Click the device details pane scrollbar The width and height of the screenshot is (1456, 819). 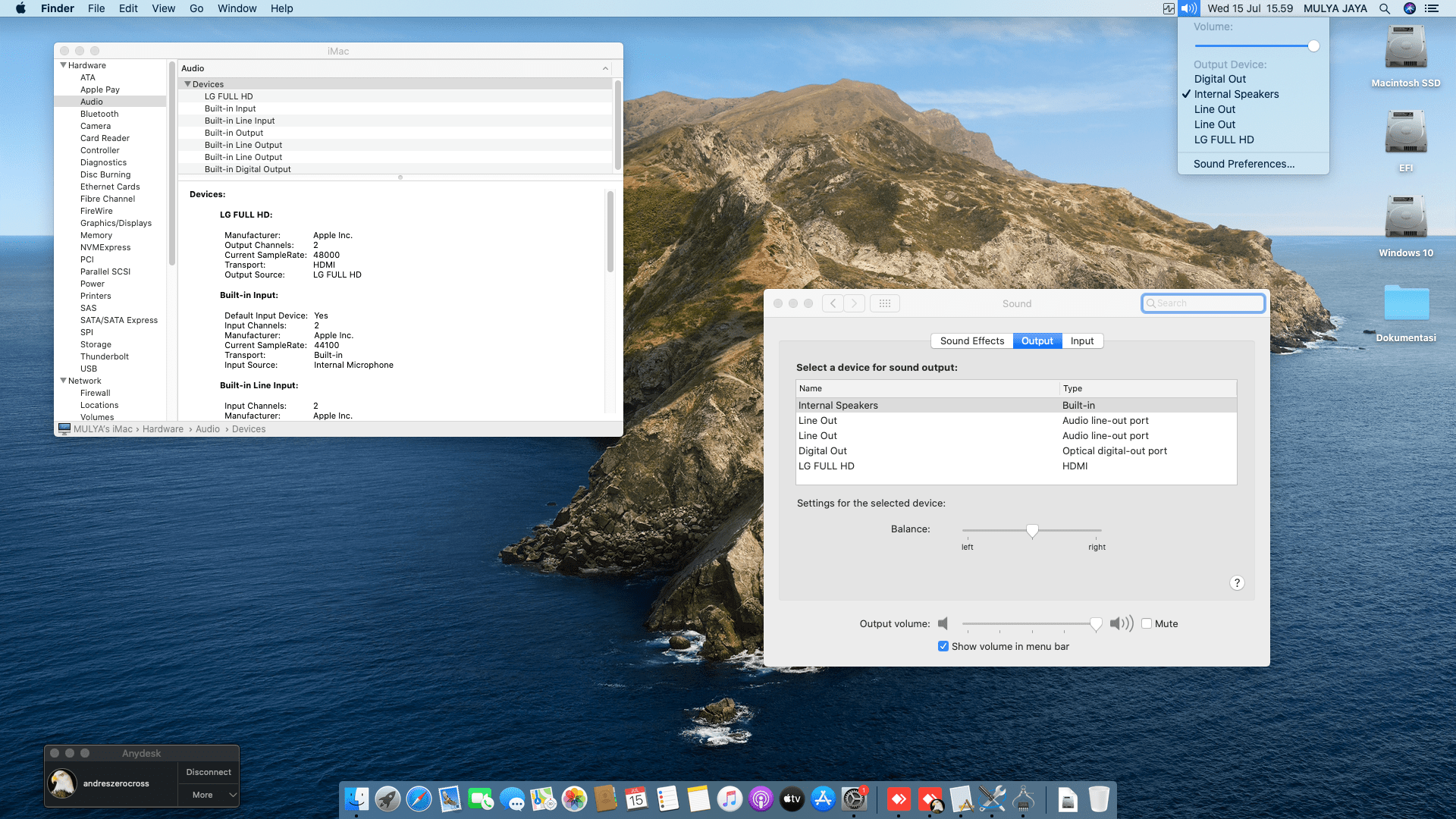(x=610, y=231)
